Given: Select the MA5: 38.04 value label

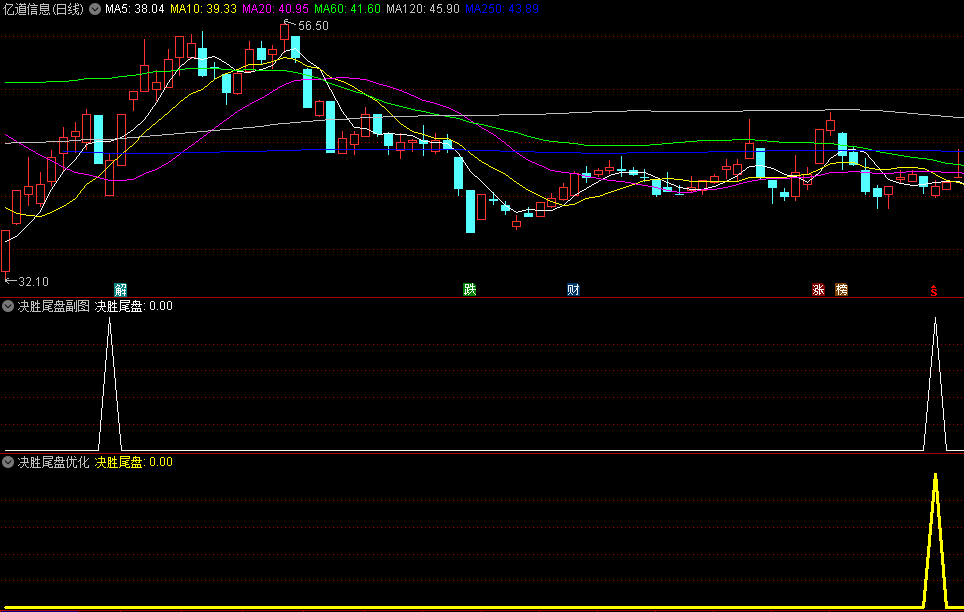Looking at the screenshot, I should click(x=135, y=9).
